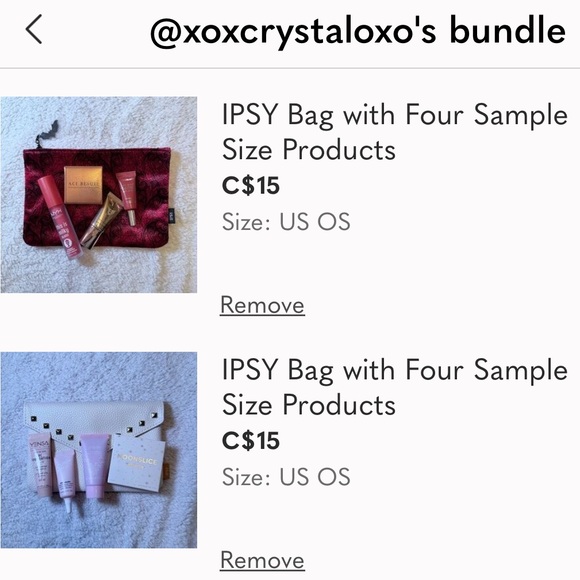Tap the studded flap of the white pouch
This screenshot has width=580, height=580.
pos(95,423)
